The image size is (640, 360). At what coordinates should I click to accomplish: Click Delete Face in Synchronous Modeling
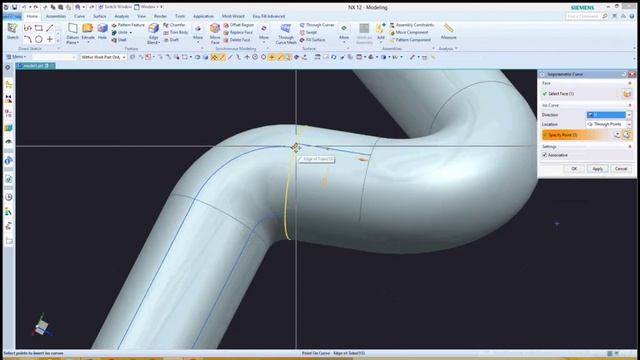pos(237,40)
